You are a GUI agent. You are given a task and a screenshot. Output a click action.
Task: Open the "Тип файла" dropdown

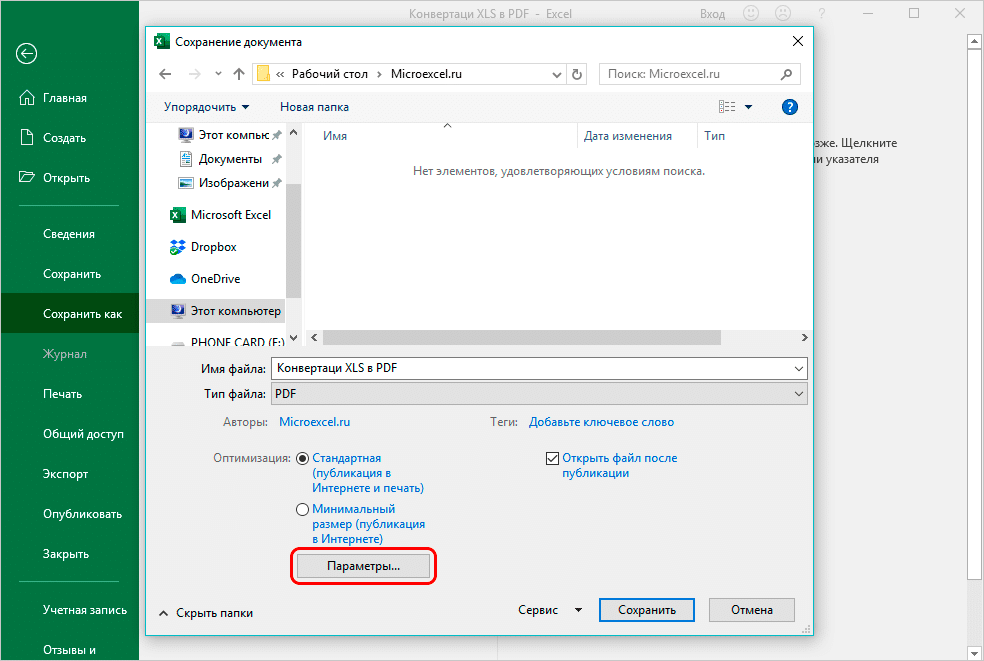coord(797,393)
